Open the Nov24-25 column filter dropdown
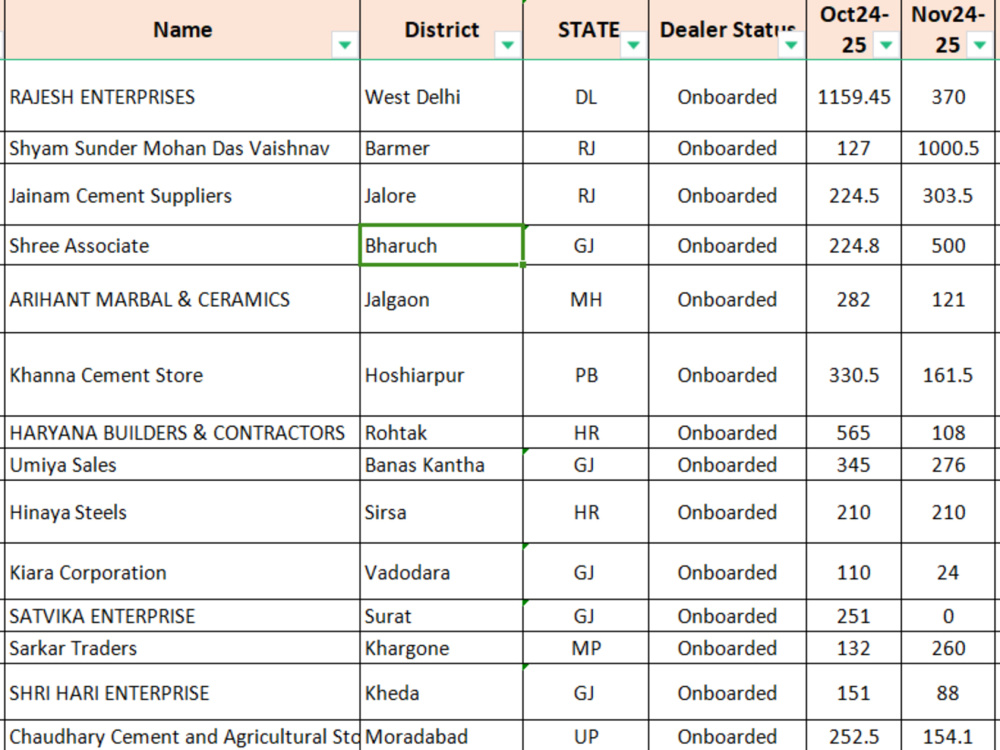Screen dimensions: 1000x750 (980, 45)
